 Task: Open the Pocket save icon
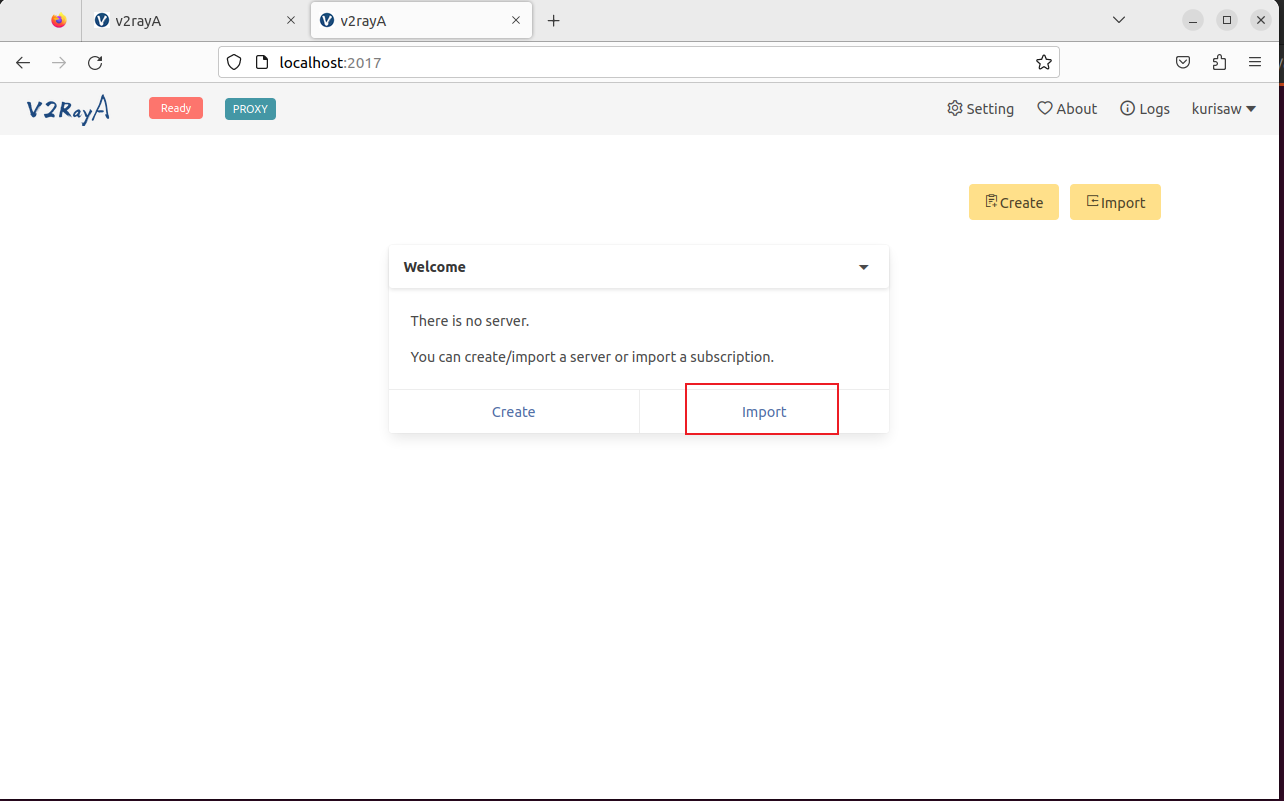(x=1183, y=62)
